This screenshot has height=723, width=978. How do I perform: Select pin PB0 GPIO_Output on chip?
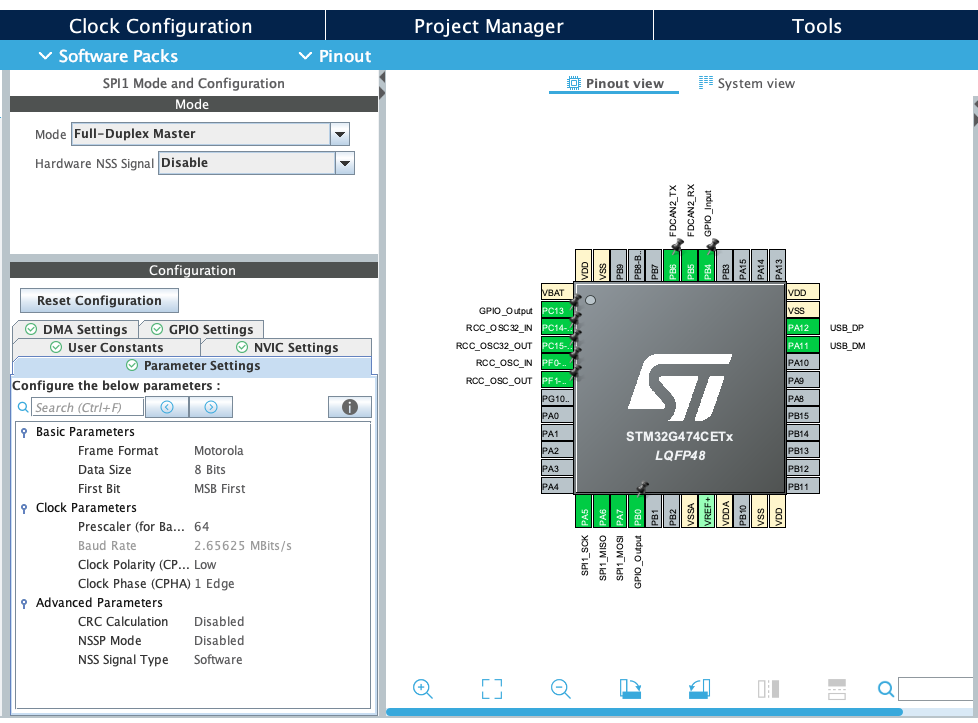637,511
